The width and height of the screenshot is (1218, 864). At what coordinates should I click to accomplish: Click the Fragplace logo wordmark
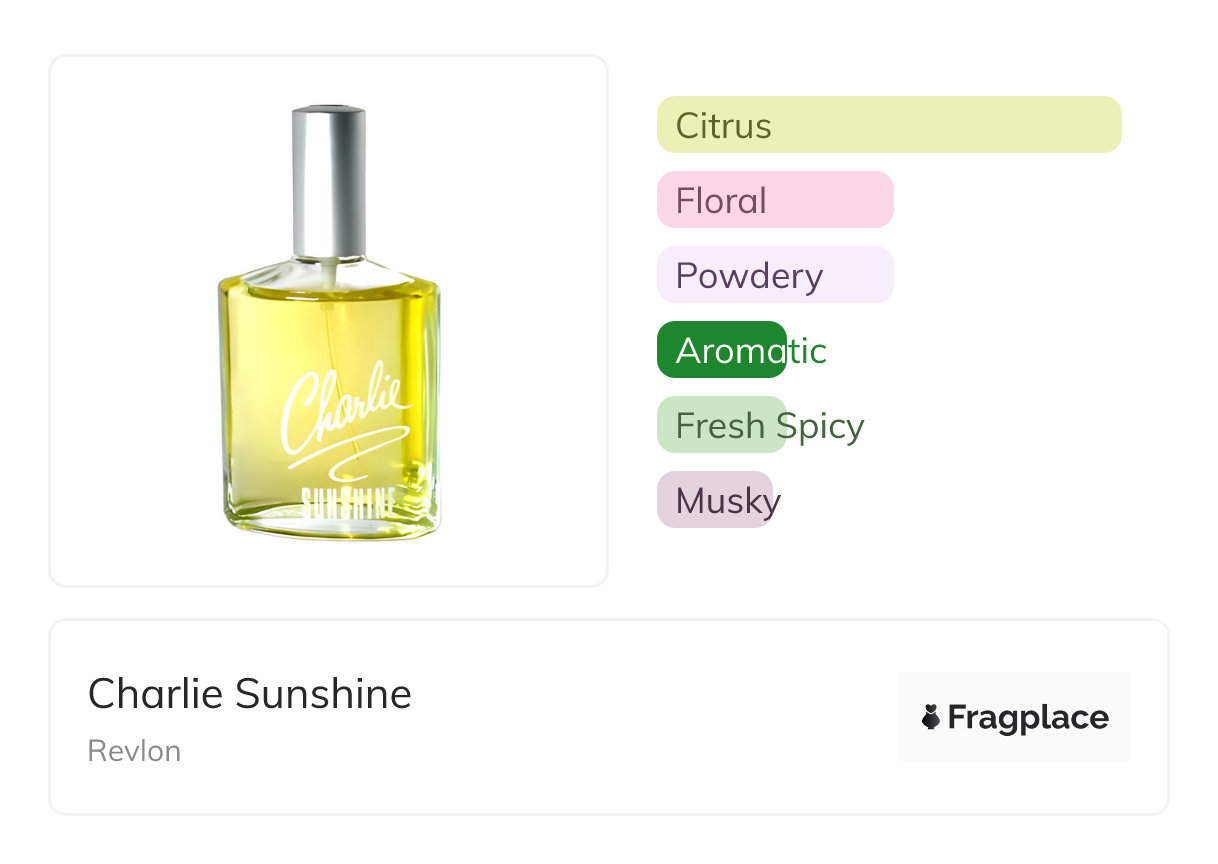1027,717
